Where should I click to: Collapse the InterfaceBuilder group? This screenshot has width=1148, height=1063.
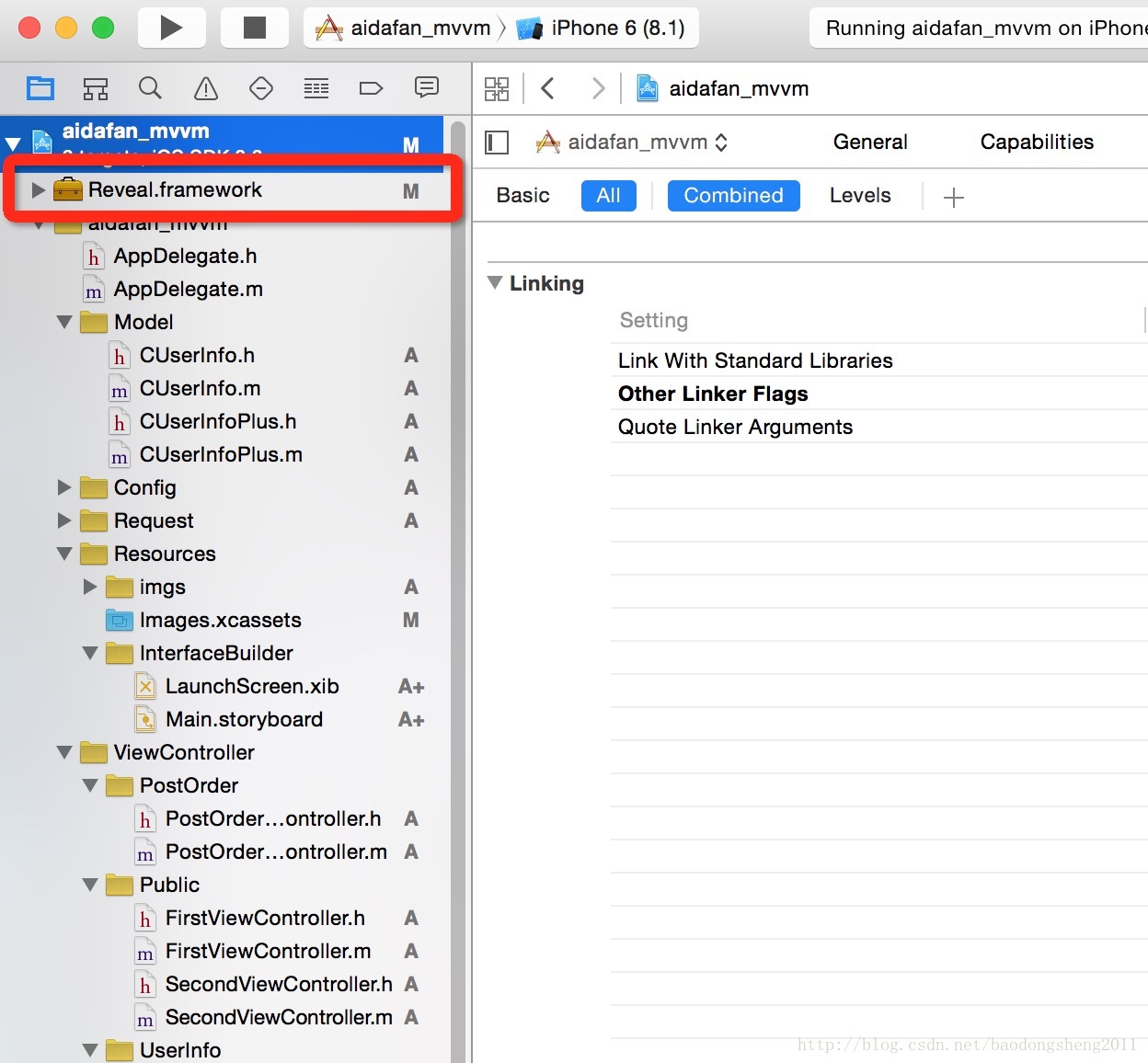(x=90, y=653)
